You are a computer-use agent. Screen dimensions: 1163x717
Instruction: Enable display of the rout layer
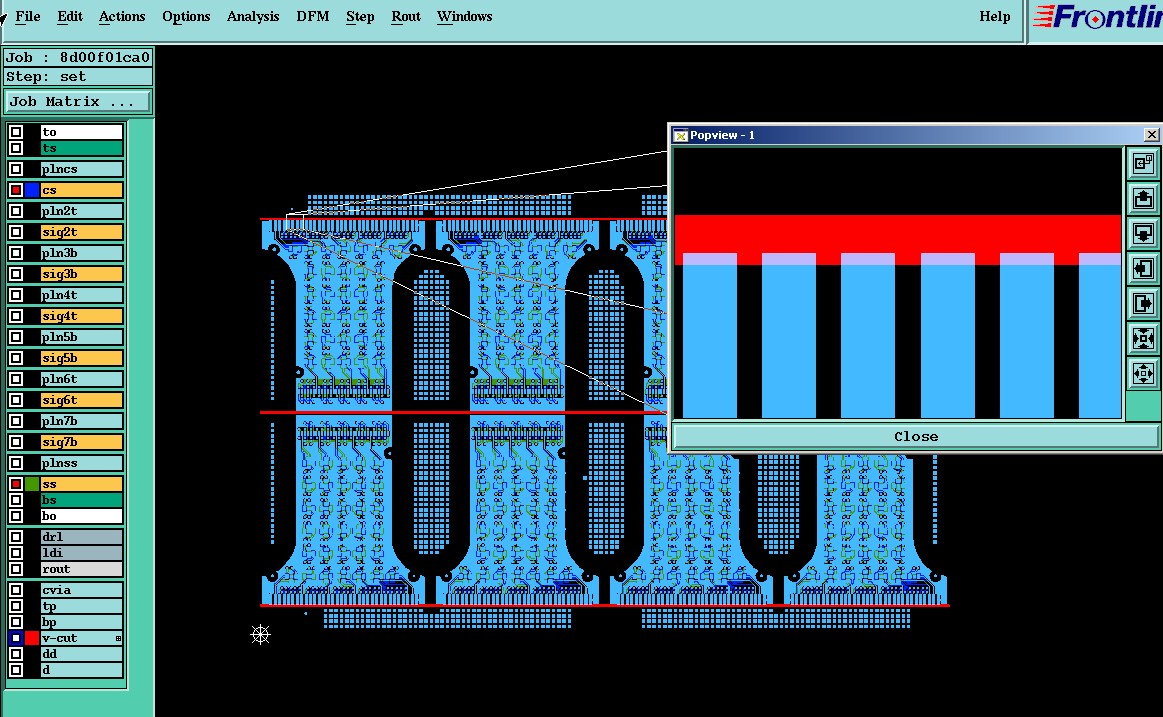16,569
